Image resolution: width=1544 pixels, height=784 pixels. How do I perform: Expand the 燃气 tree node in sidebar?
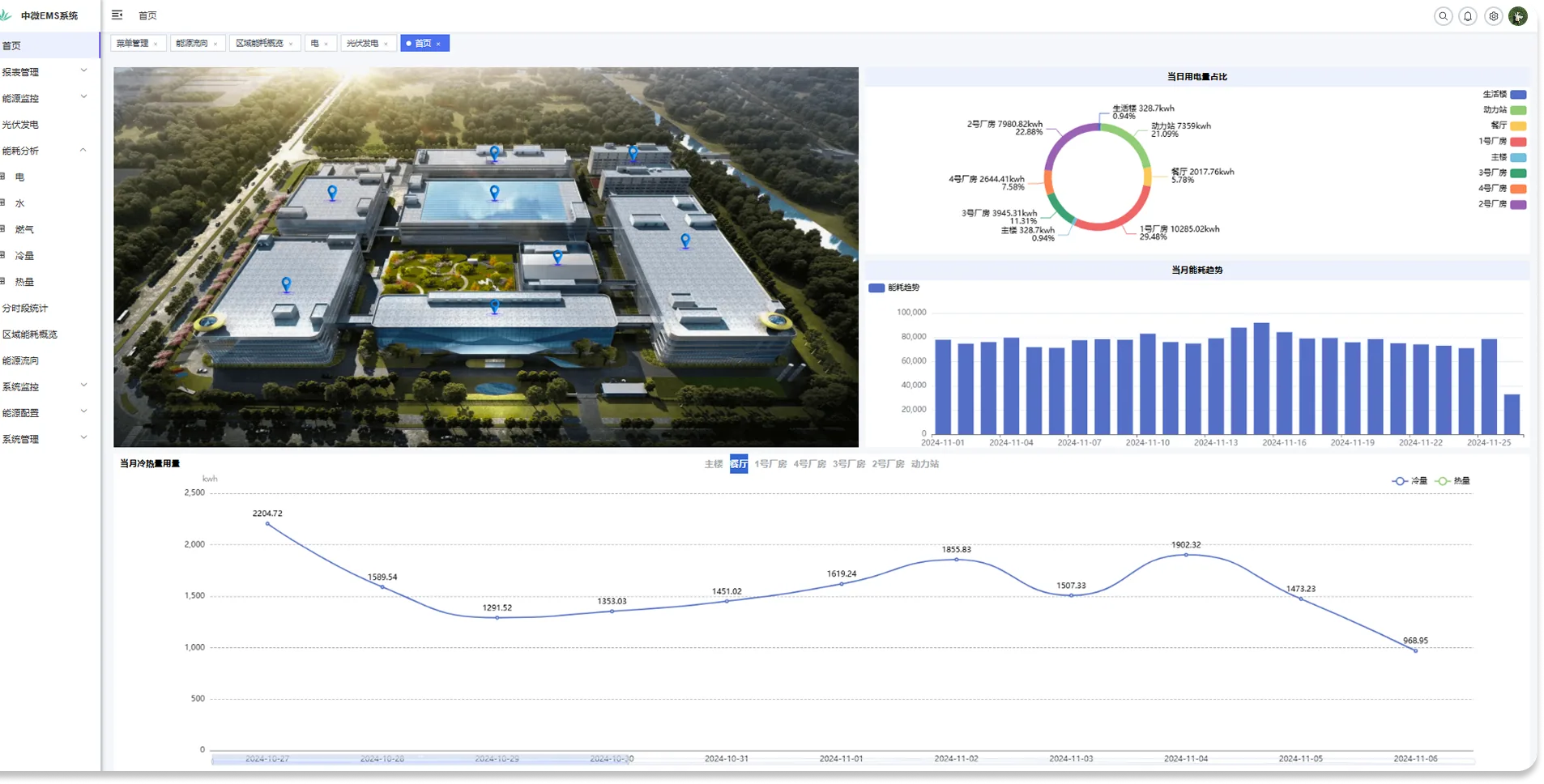click(3, 229)
